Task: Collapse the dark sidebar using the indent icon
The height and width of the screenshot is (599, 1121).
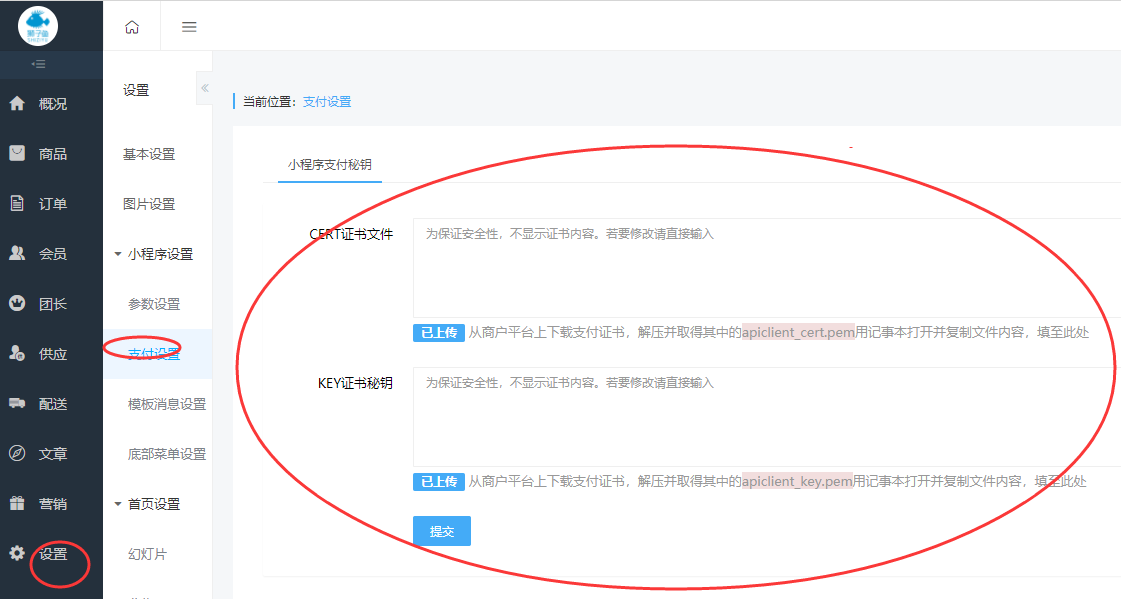Action: pyautogui.click(x=39, y=64)
